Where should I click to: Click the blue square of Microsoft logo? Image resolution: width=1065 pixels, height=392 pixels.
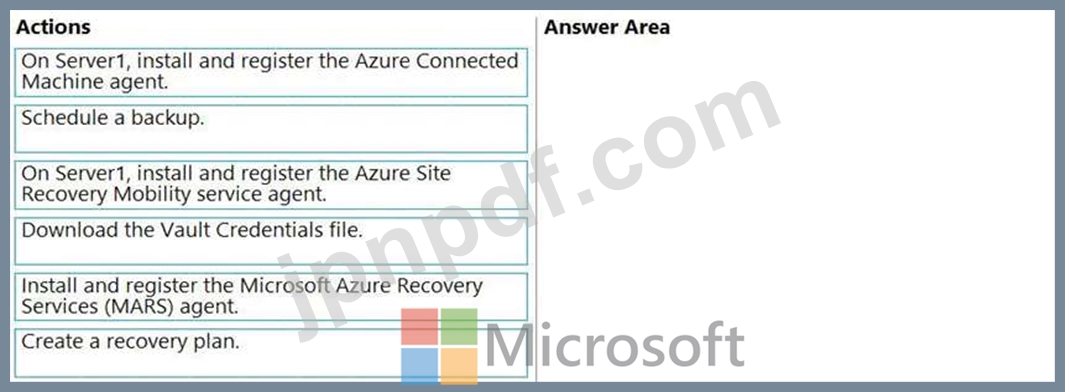[x=419, y=366]
